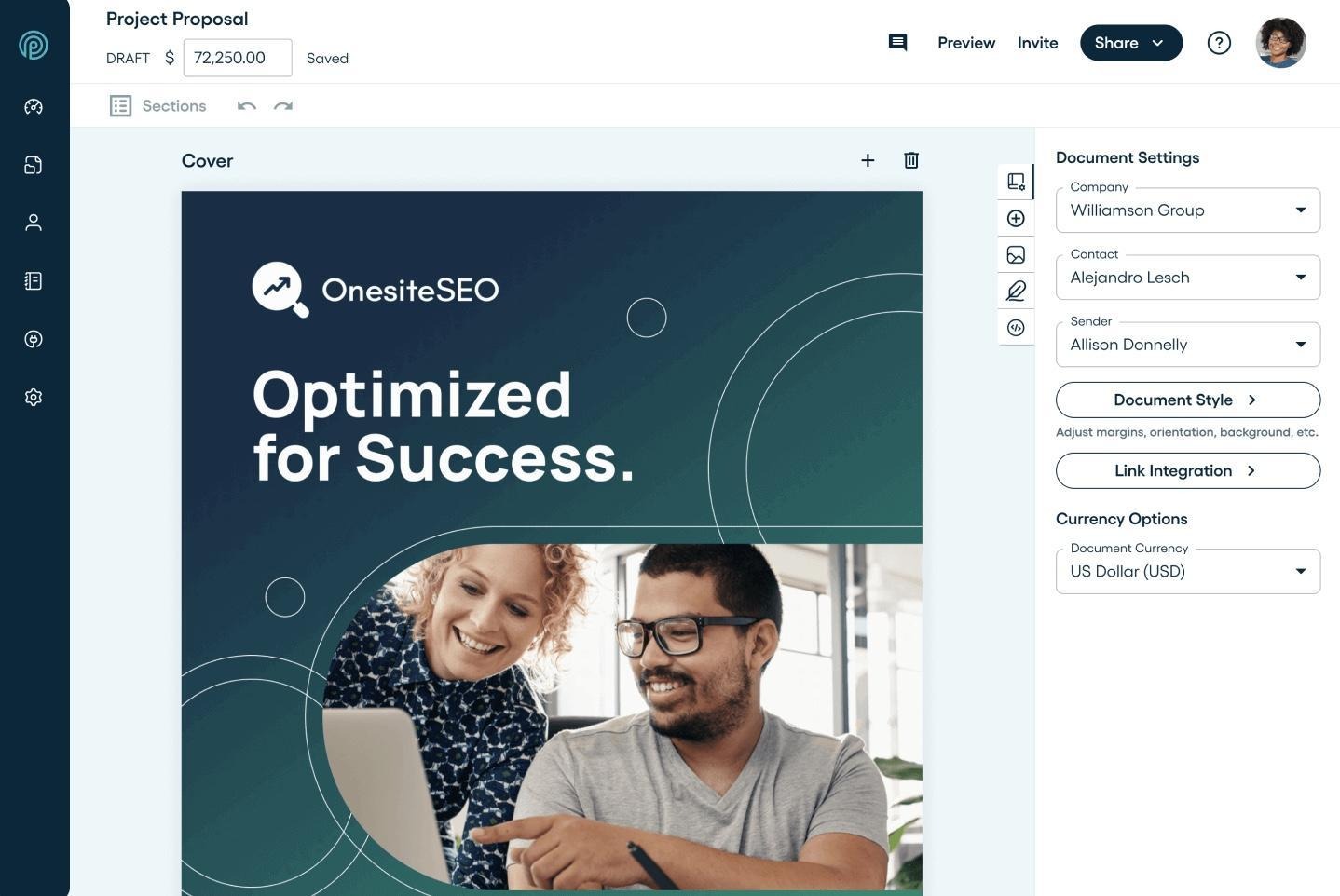
Task: Open the Document Style button
Action: tap(1187, 400)
